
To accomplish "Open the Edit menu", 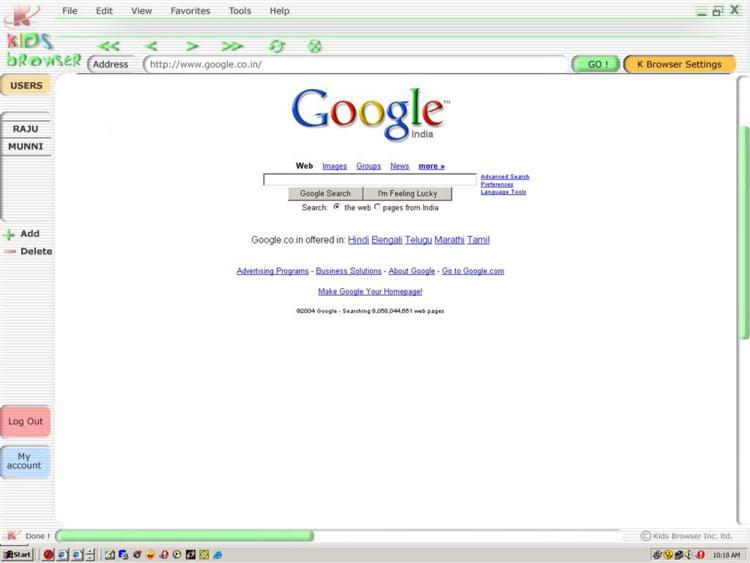I will pos(104,11).
